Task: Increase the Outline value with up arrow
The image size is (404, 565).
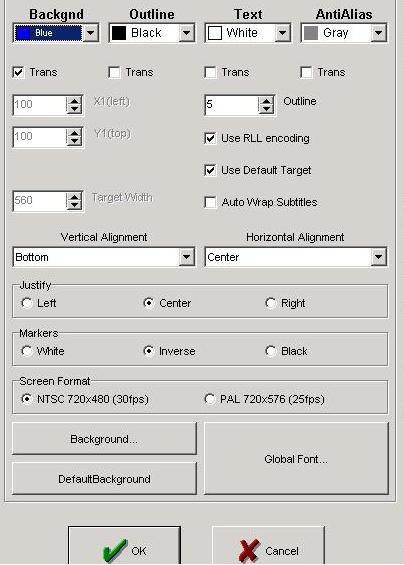Action: 266,101
